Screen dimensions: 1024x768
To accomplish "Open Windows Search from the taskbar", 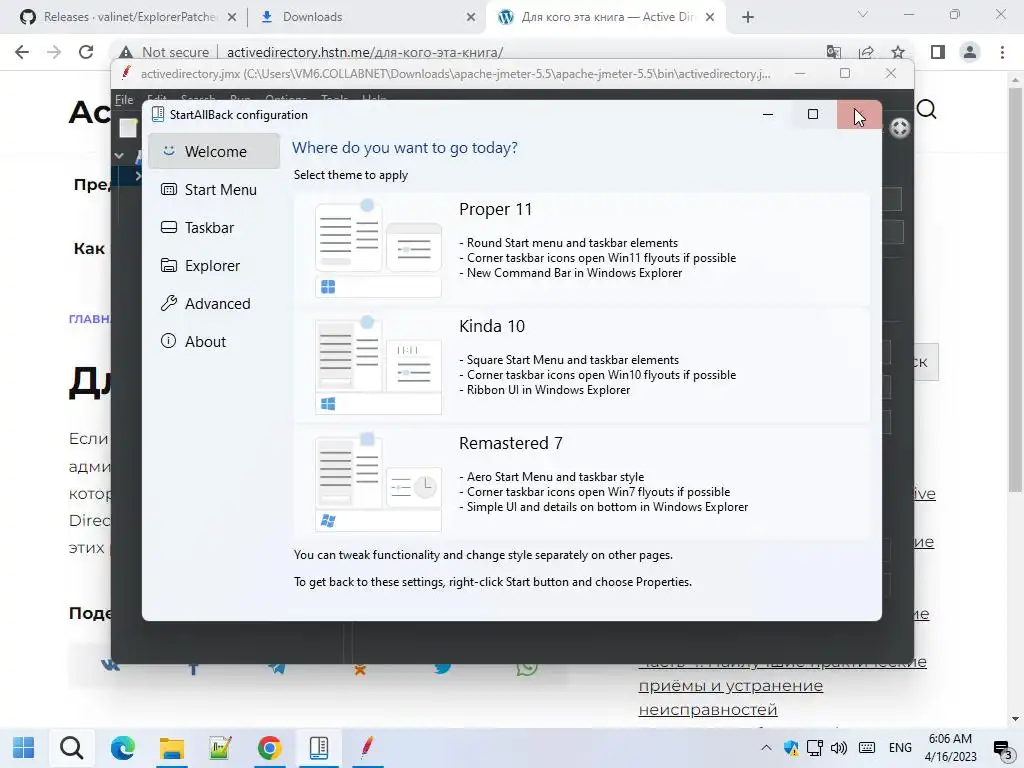I will click(x=72, y=748).
